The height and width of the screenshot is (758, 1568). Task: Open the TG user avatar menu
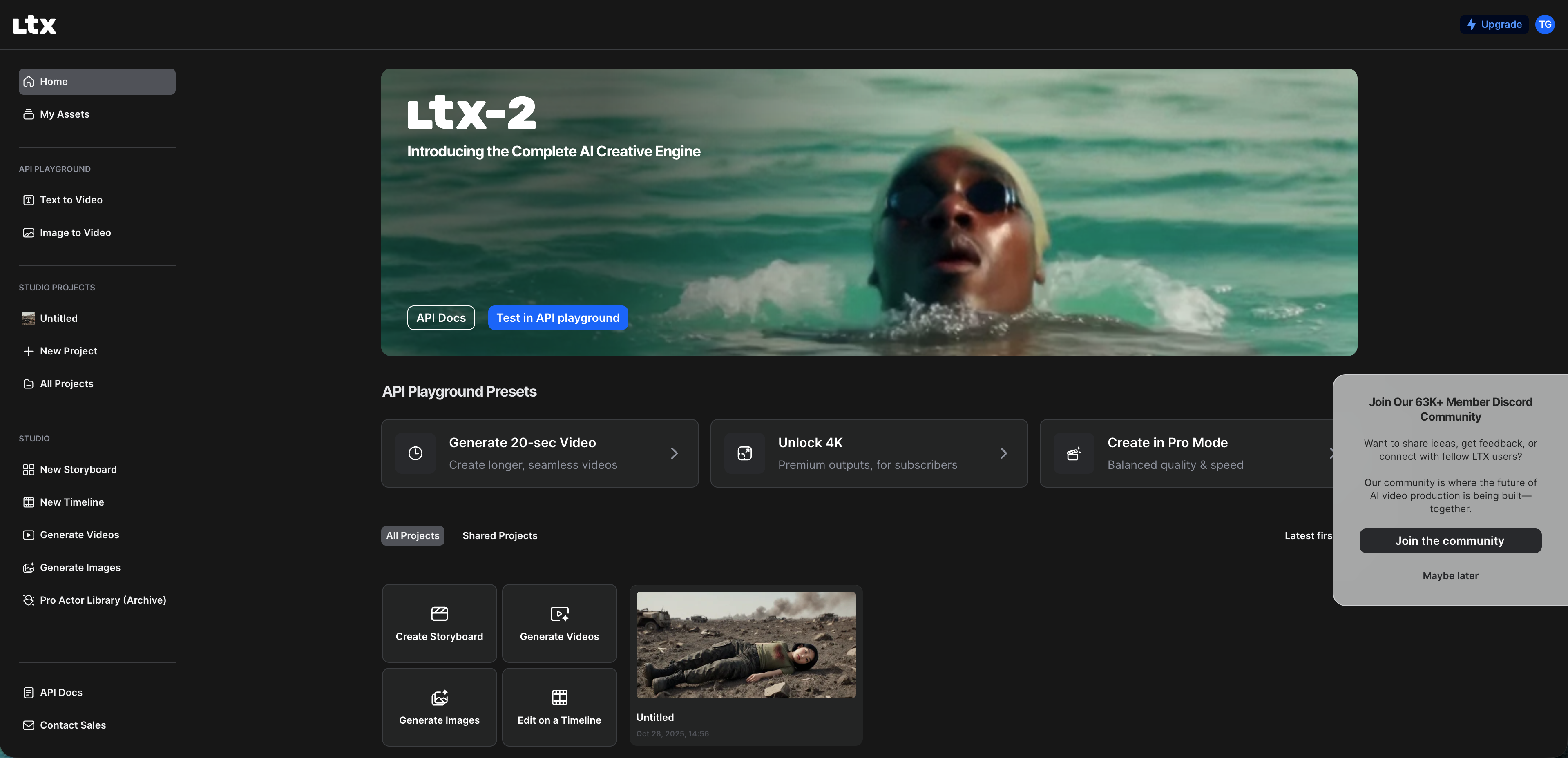(x=1545, y=25)
